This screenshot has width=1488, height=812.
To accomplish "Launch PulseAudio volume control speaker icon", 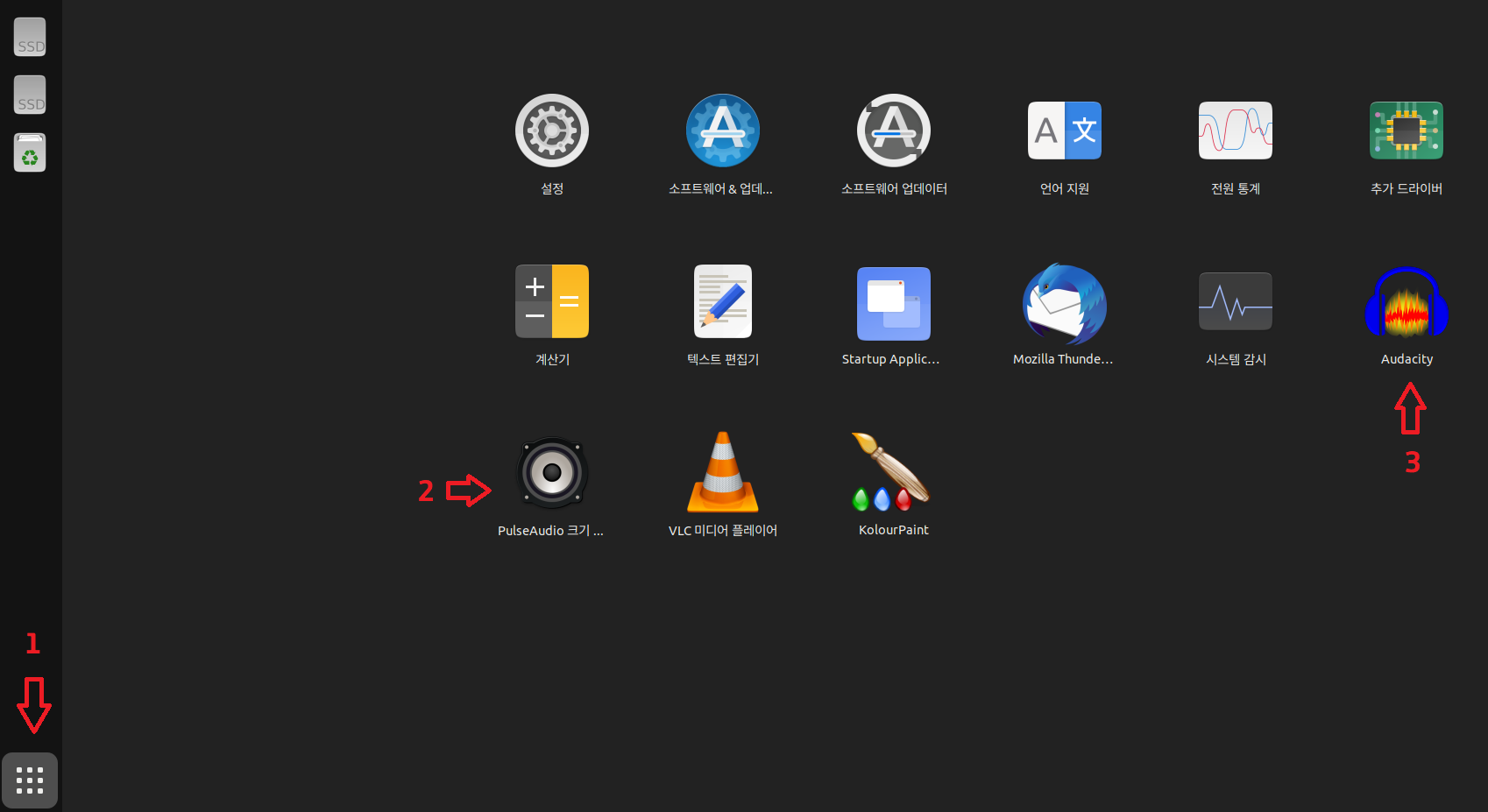I will 552,473.
